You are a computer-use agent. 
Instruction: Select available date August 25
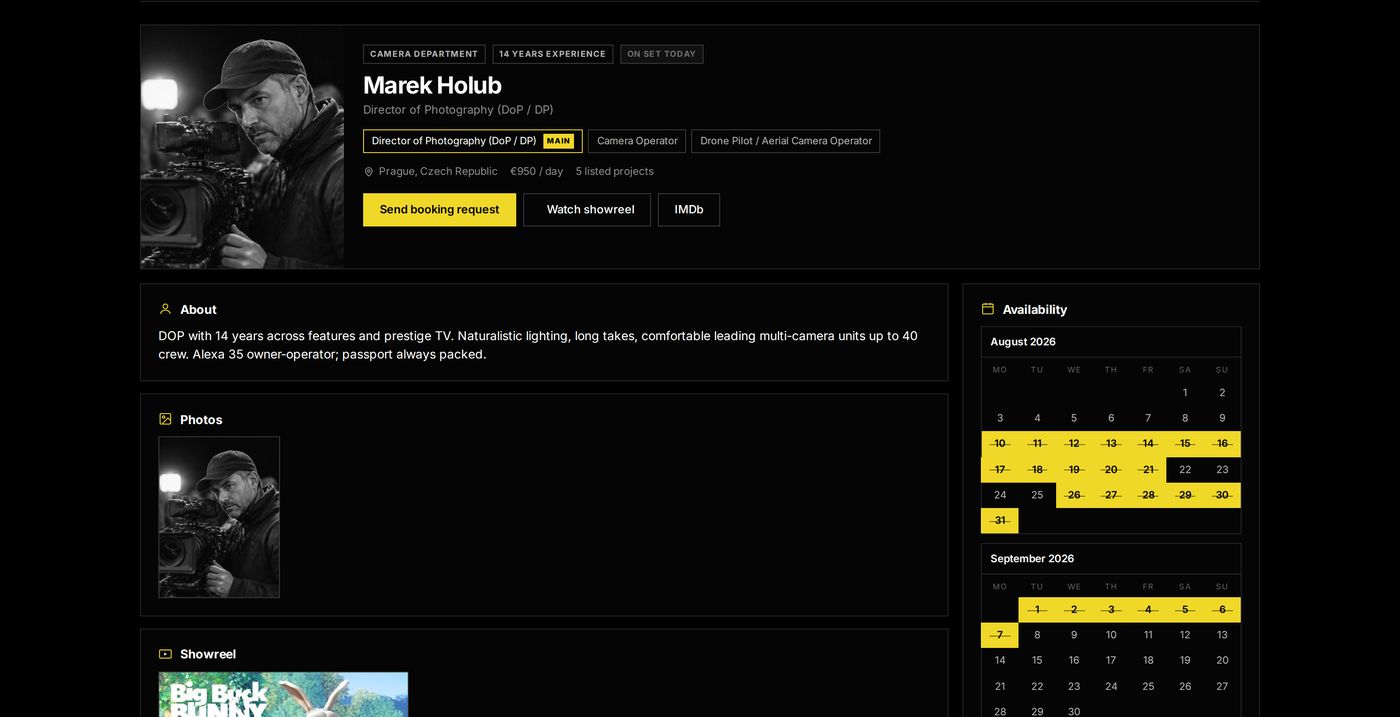tap(1037, 495)
